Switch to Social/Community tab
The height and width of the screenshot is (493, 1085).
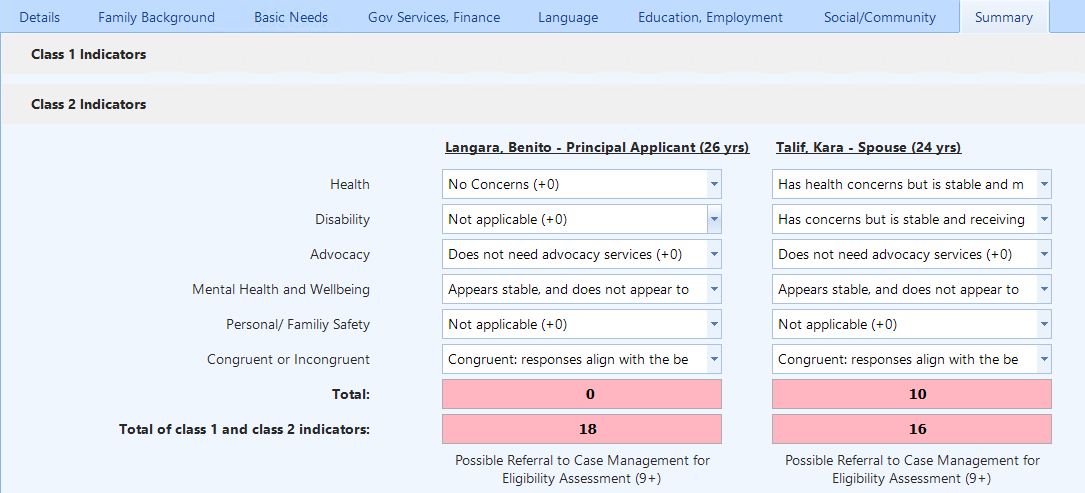879,17
